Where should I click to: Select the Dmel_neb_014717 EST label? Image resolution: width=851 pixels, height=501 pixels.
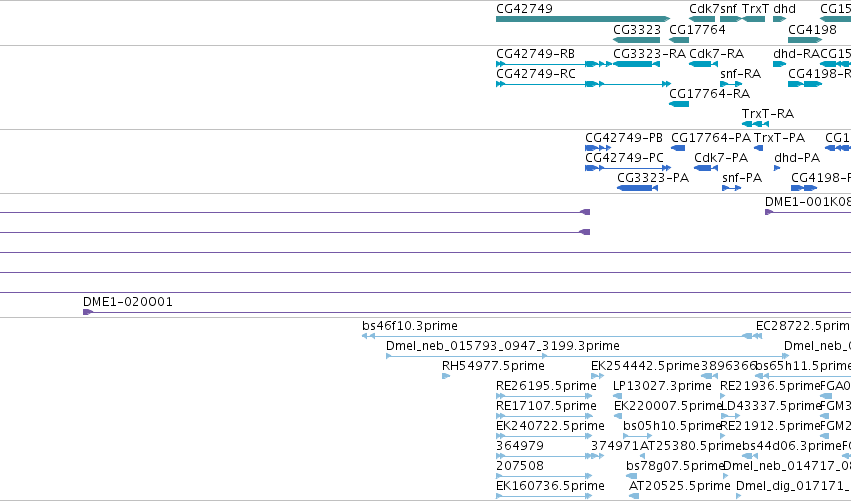click(787, 466)
